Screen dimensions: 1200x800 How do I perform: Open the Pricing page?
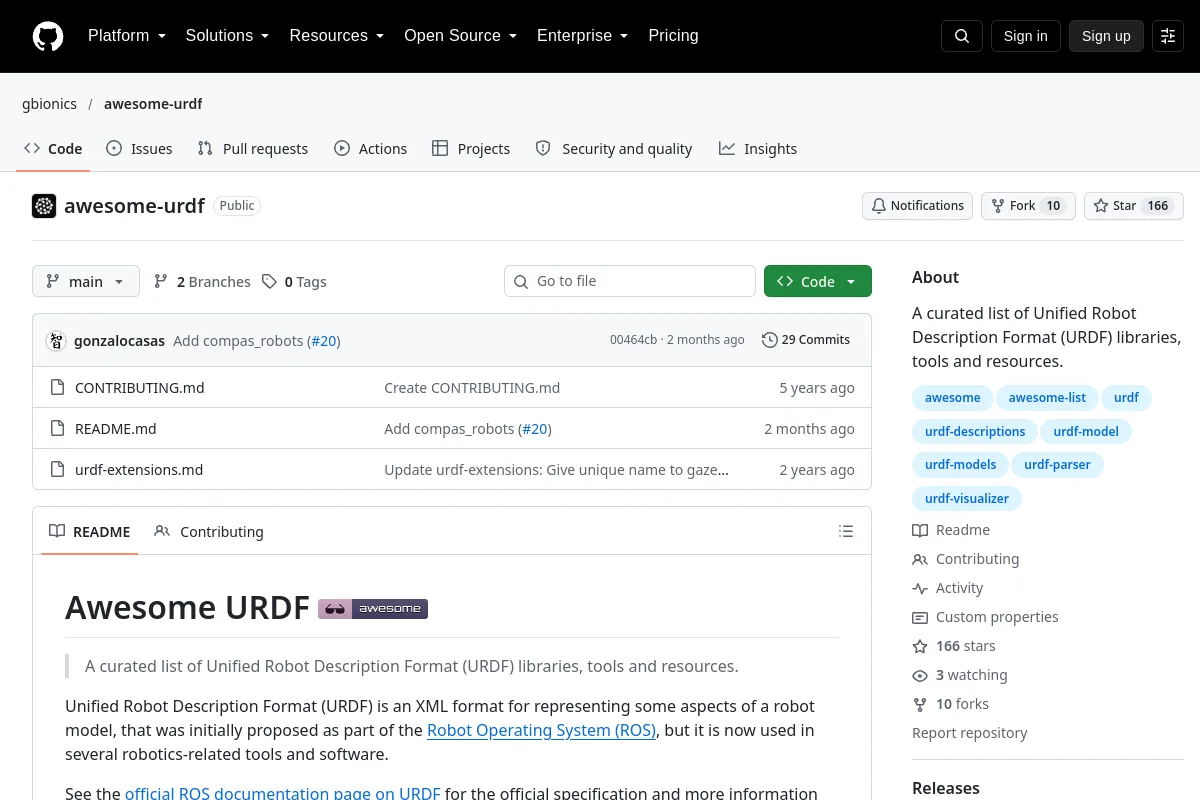click(673, 36)
